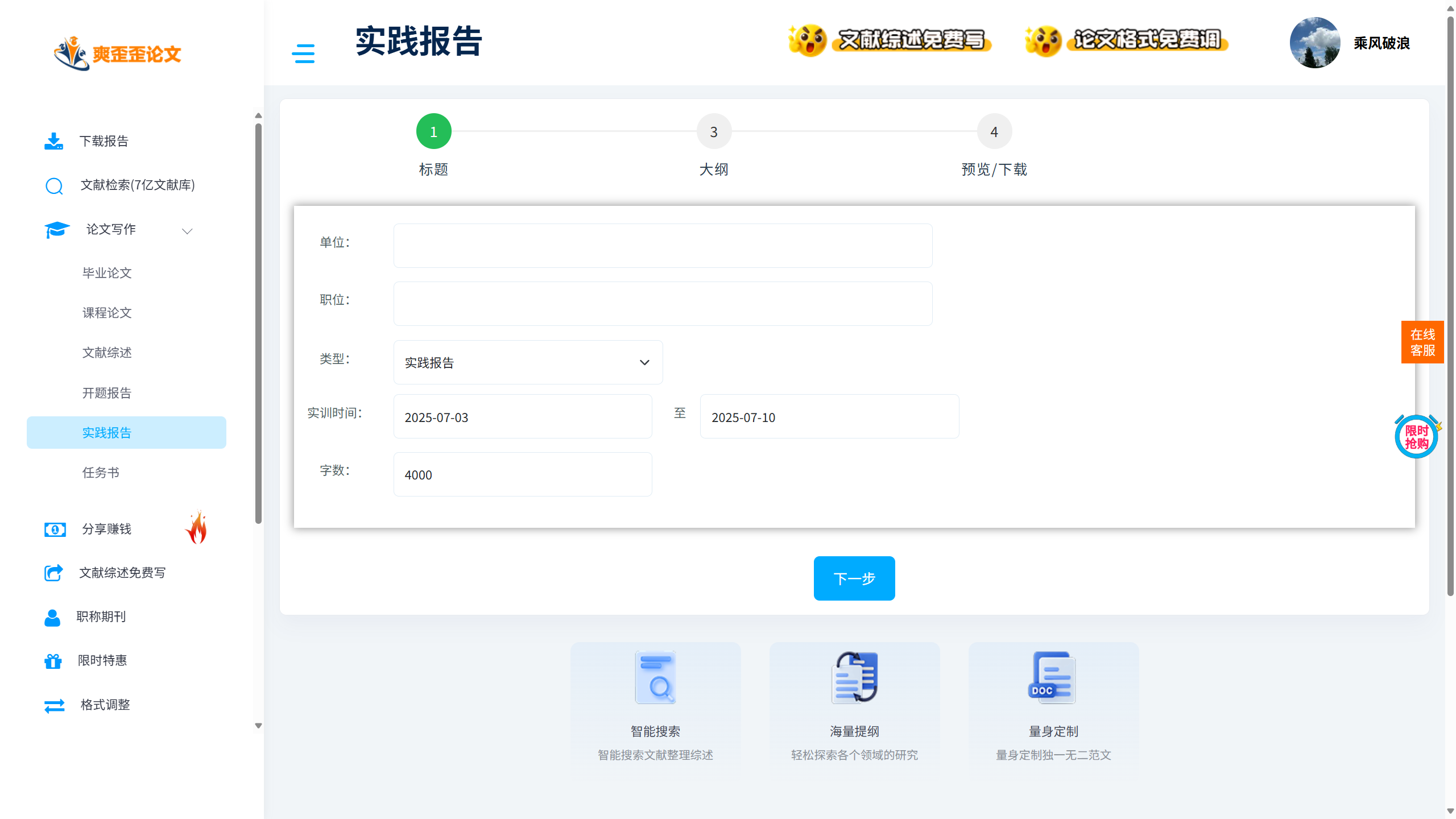Click the hamburger menu icon
Viewport: 1456px width, 819px height.
(x=303, y=53)
